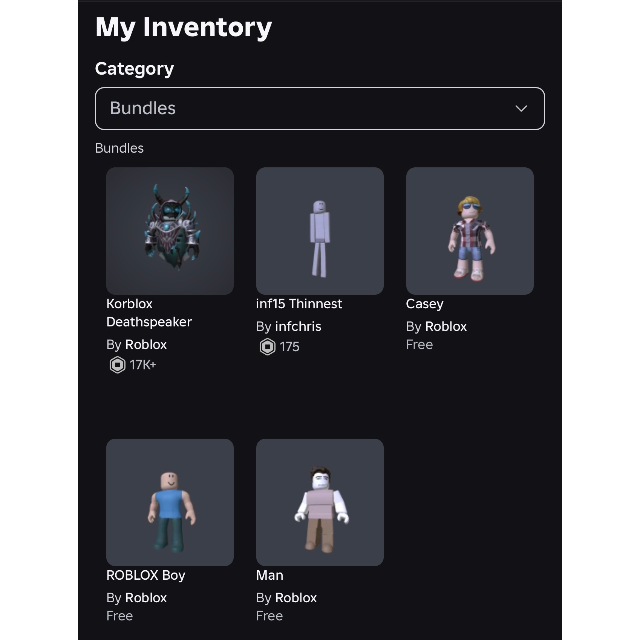640x640 pixels.
Task: Click the Man title link
Action: pyautogui.click(x=270, y=576)
